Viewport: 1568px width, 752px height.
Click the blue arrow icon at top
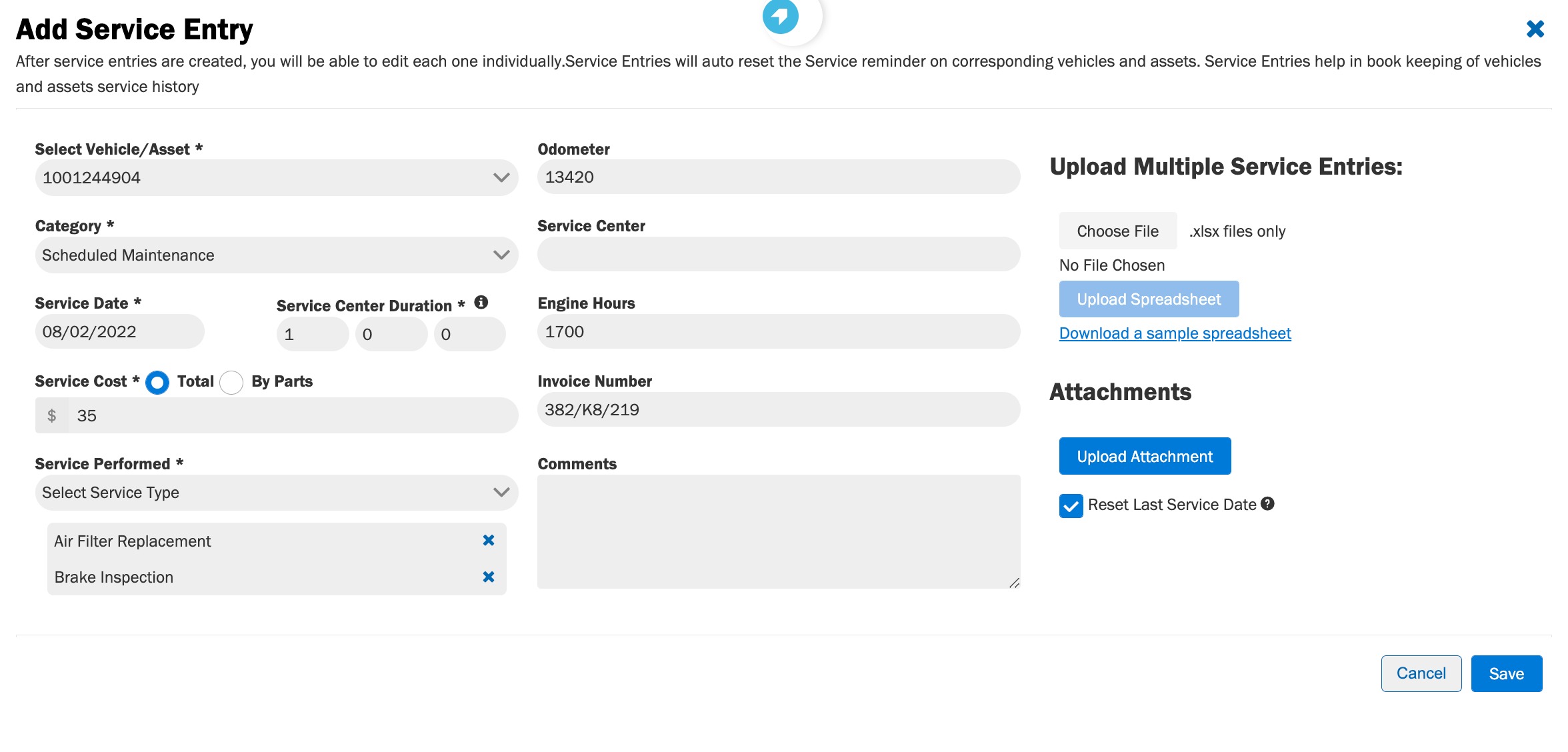tap(781, 16)
